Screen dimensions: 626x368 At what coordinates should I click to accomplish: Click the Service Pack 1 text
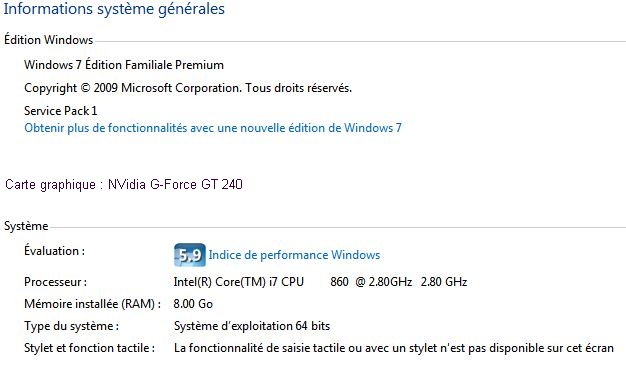click(x=61, y=111)
